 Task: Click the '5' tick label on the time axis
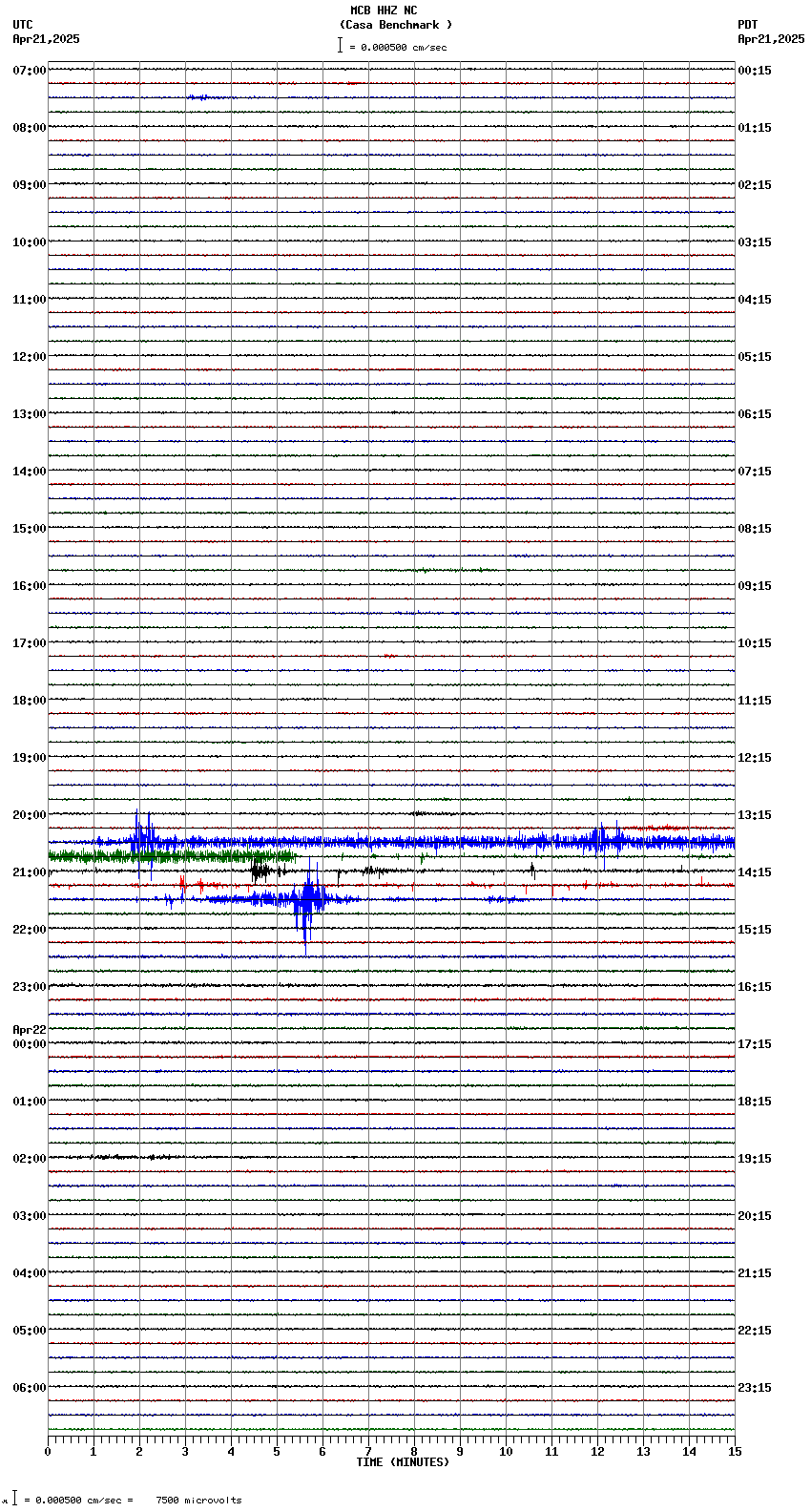(x=277, y=1452)
